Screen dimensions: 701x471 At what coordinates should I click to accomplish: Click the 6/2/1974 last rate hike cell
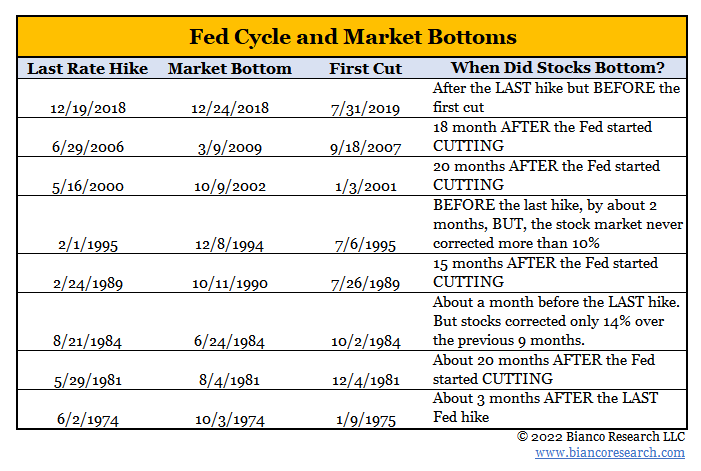(x=87, y=418)
